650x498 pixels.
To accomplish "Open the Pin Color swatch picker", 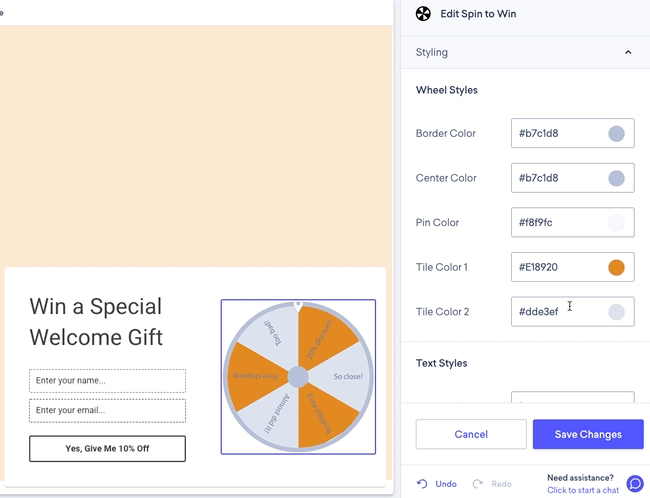I will pos(616,223).
